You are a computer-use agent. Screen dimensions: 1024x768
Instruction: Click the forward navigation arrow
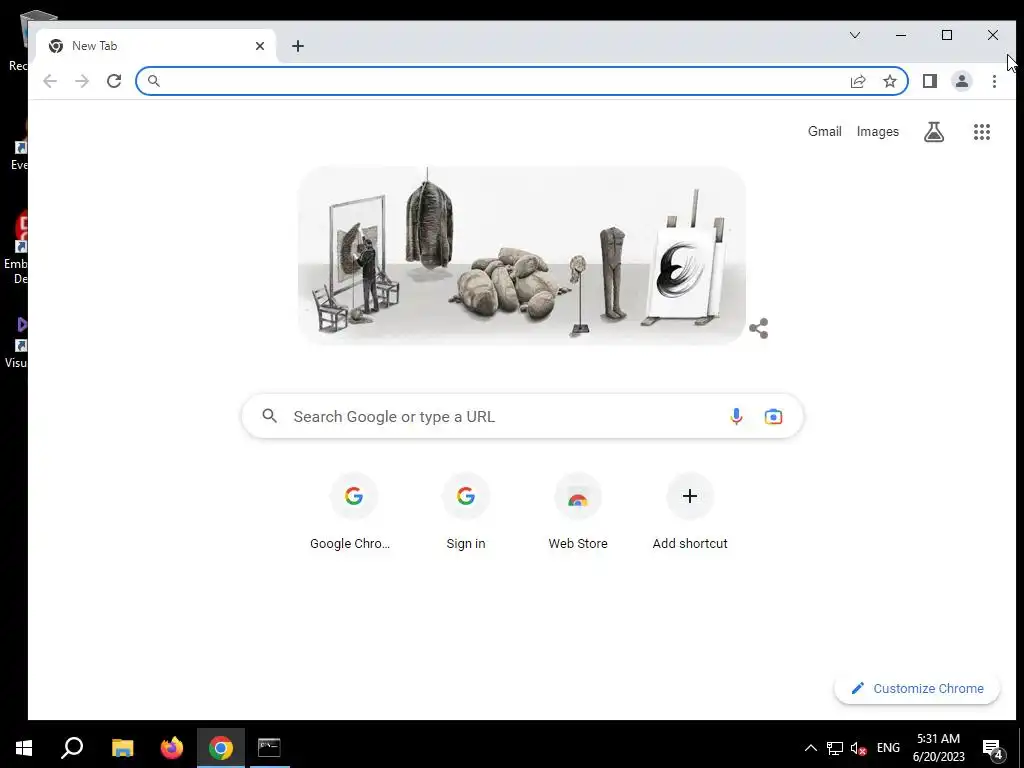82,81
